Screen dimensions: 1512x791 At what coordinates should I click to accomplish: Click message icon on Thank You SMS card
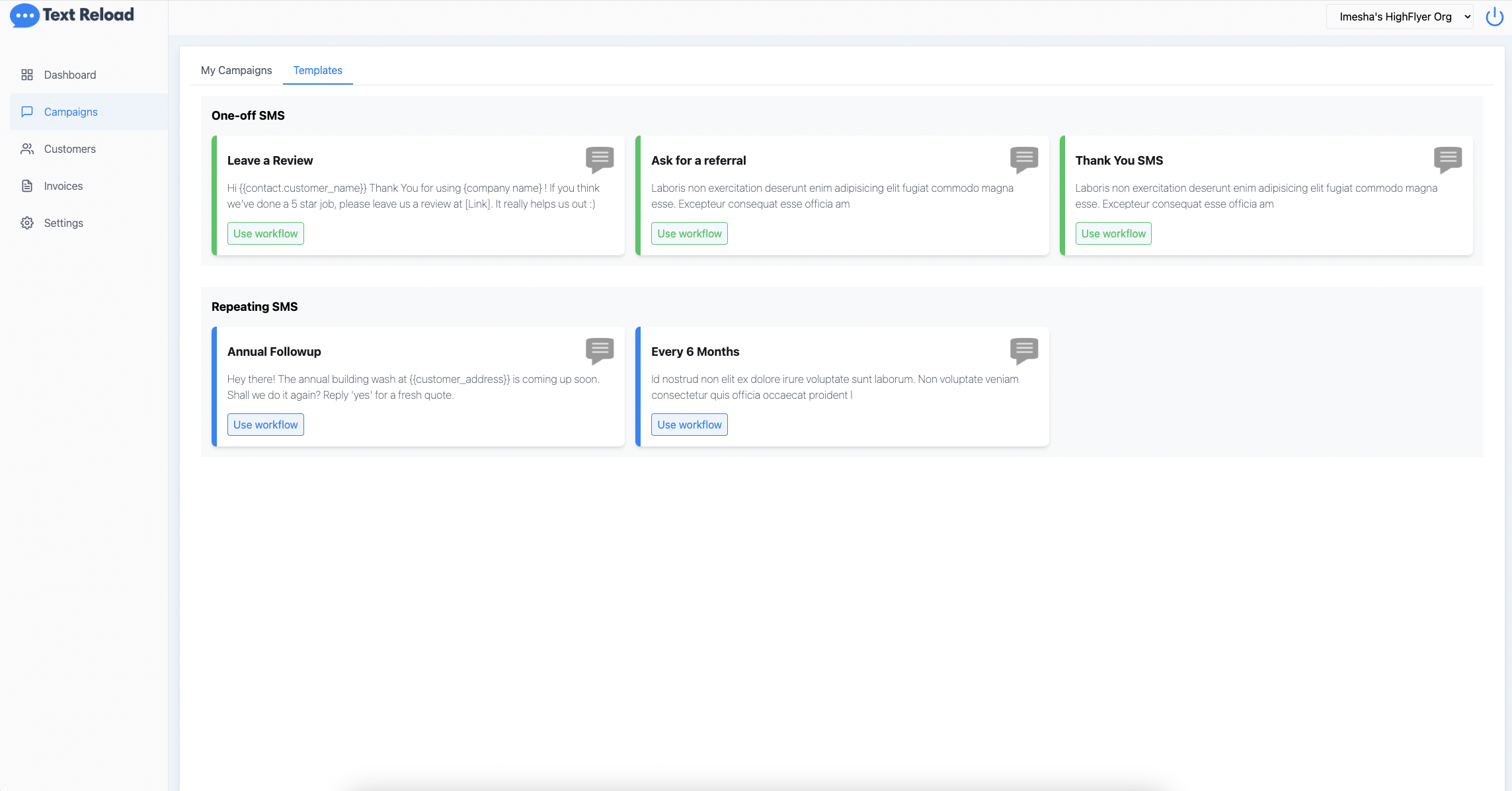[1447, 159]
